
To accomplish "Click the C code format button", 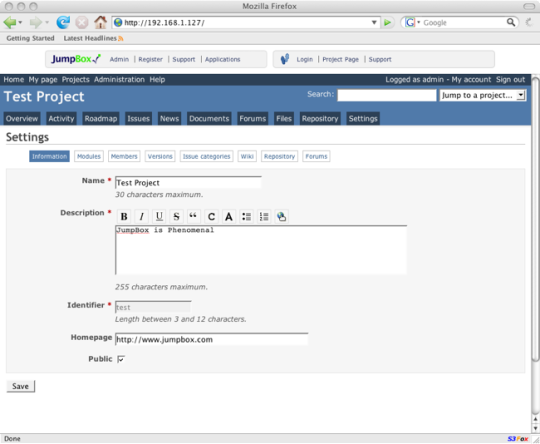I will click(x=211, y=217).
